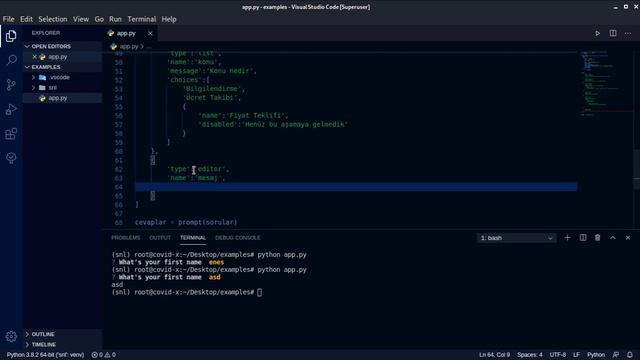This screenshot has width=640, height=360.
Task: Open the Extensions view
Action: click(x=11, y=134)
